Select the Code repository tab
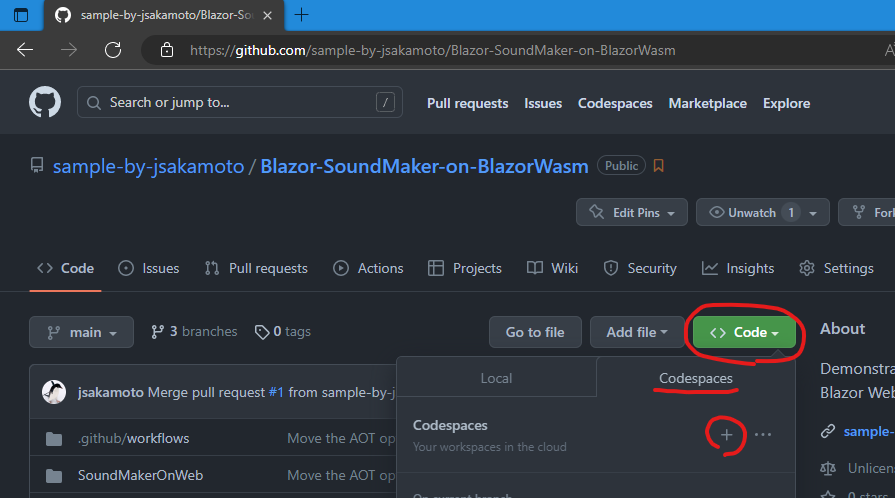Screen dimensions: 895x498 tap(65, 268)
